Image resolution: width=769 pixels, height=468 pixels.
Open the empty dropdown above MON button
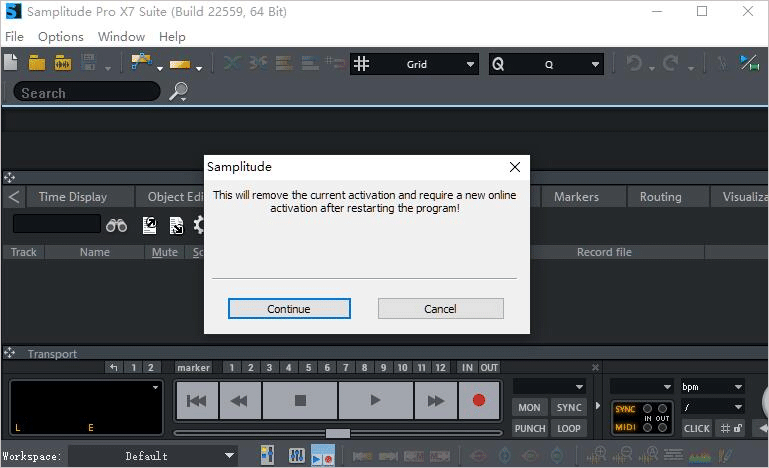[x=549, y=387]
